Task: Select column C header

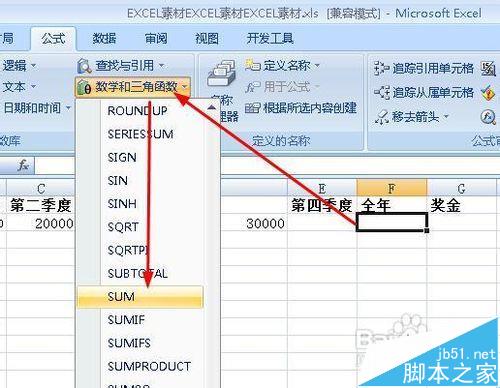Action: pos(41,188)
